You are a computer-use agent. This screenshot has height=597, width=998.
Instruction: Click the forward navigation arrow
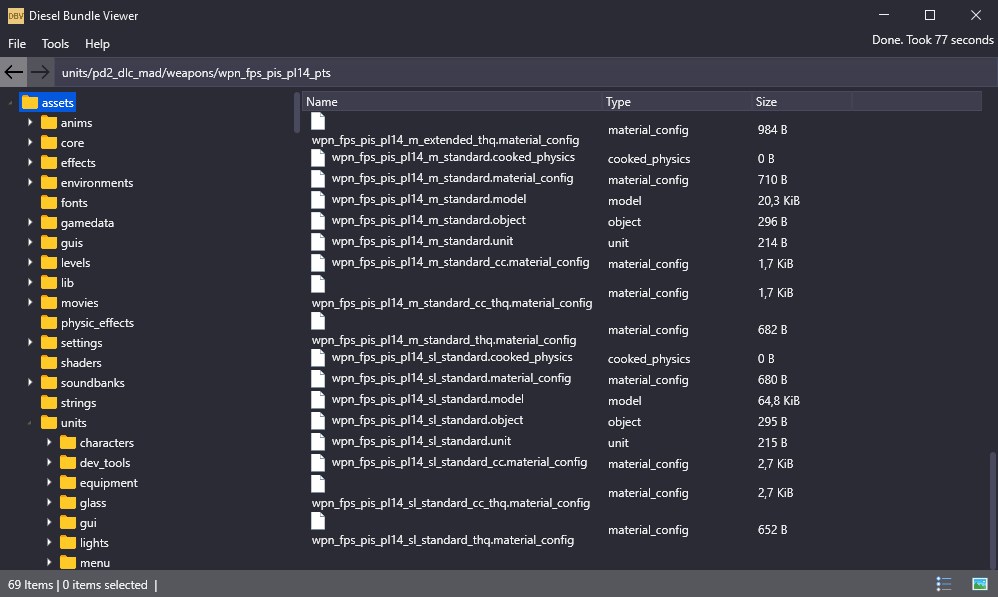click(39, 72)
